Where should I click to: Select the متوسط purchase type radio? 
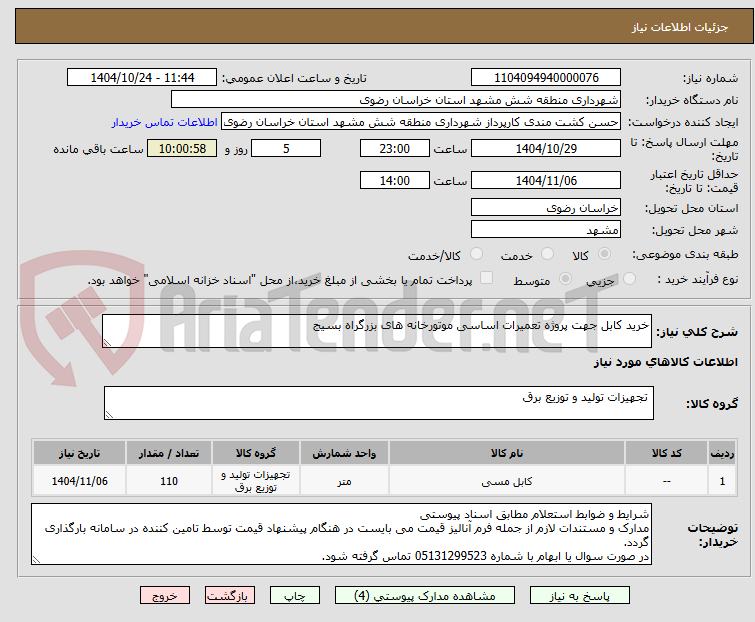click(565, 279)
